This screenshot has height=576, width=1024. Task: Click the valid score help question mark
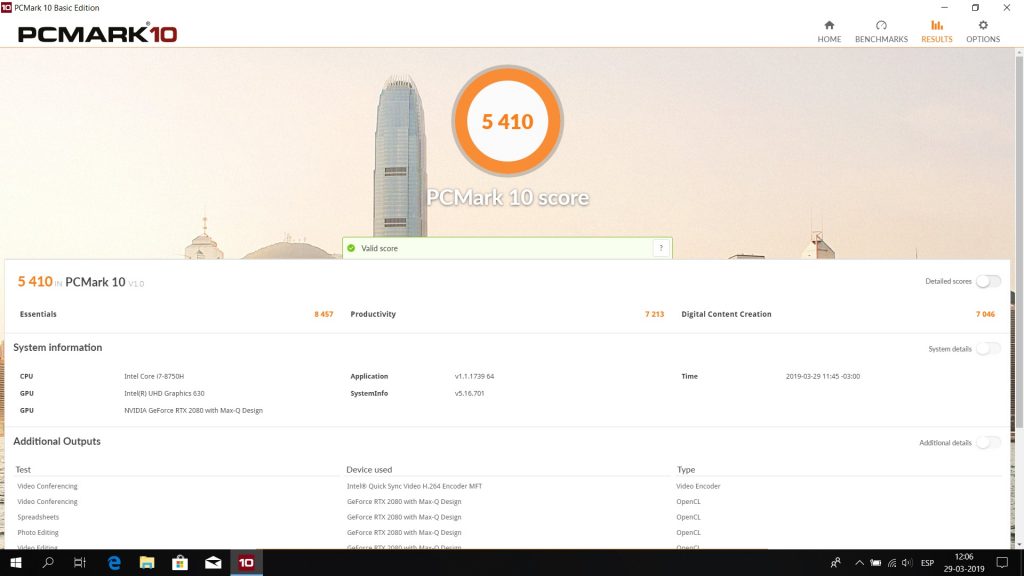660,248
